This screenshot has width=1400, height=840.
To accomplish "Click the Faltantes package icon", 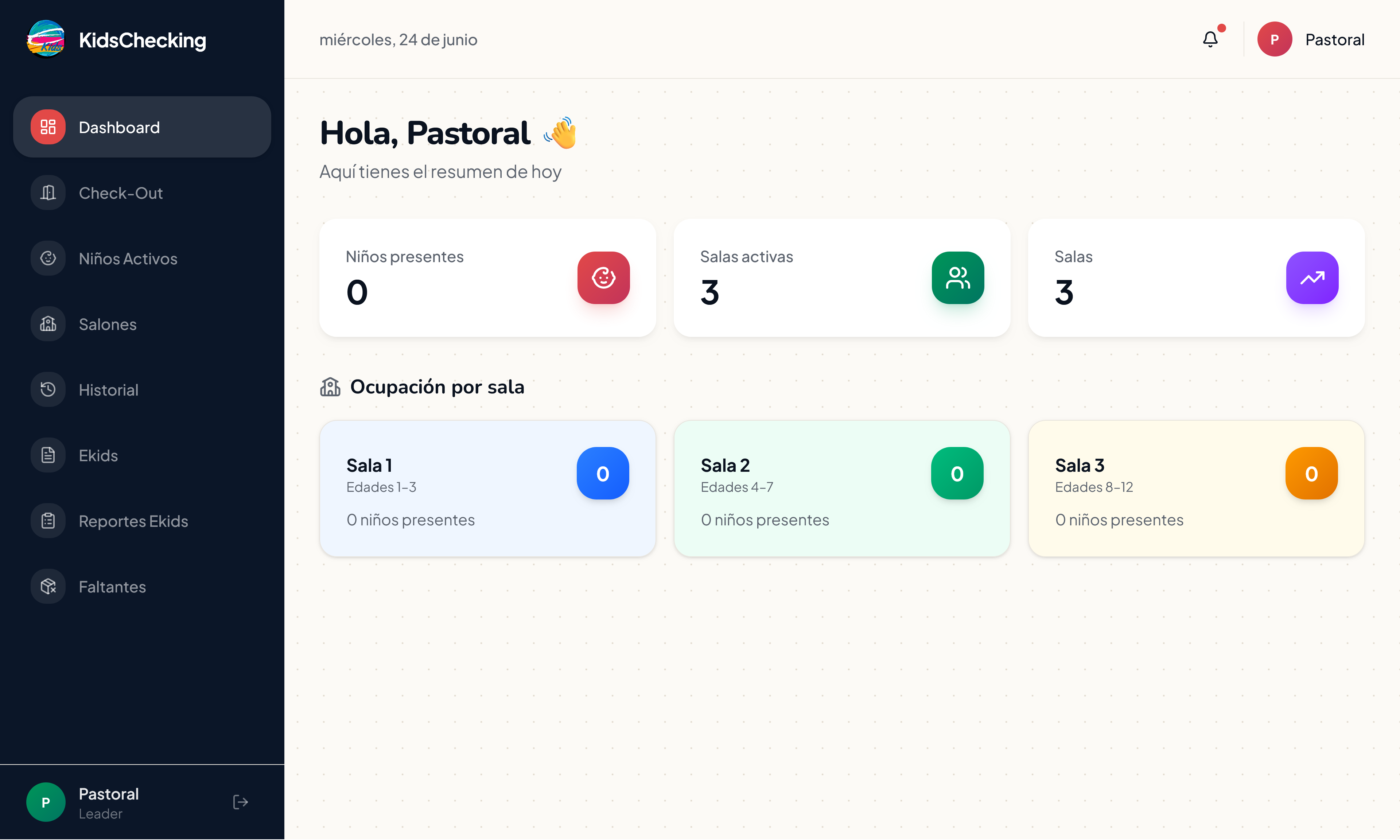I will pyautogui.click(x=48, y=586).
